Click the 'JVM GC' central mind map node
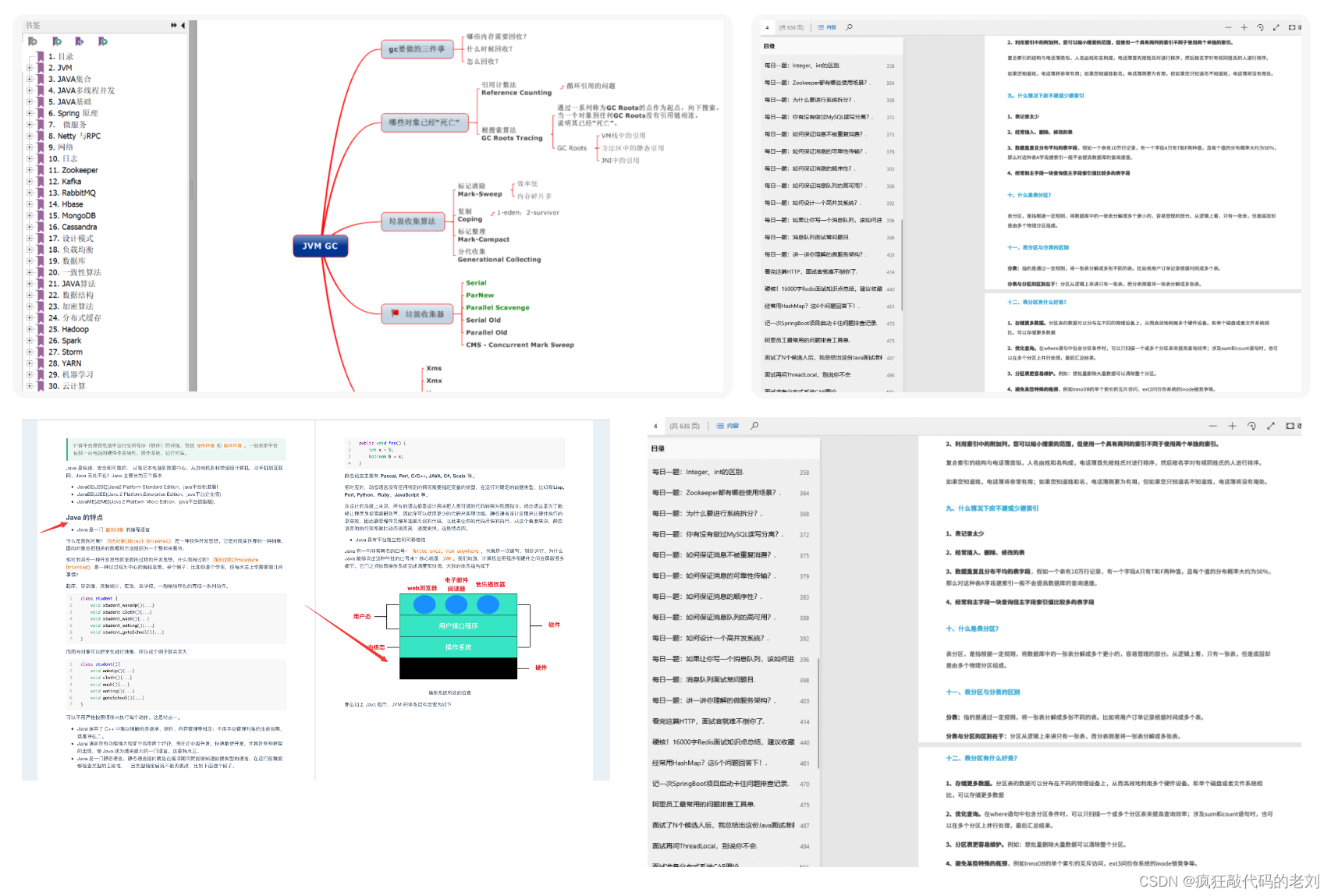Viewport: 1331px width, 896px height. (320, 246)
